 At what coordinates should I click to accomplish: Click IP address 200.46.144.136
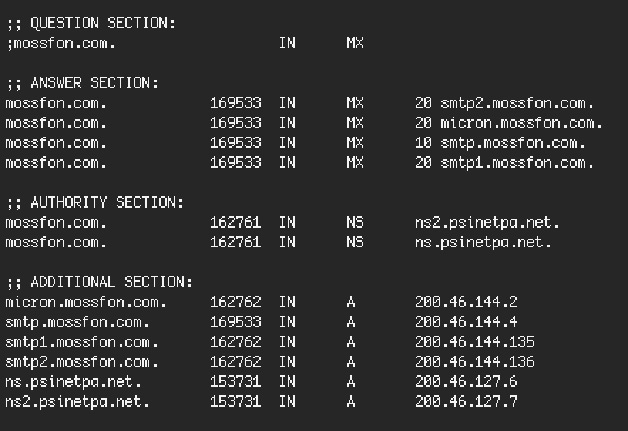click(475, 362)
